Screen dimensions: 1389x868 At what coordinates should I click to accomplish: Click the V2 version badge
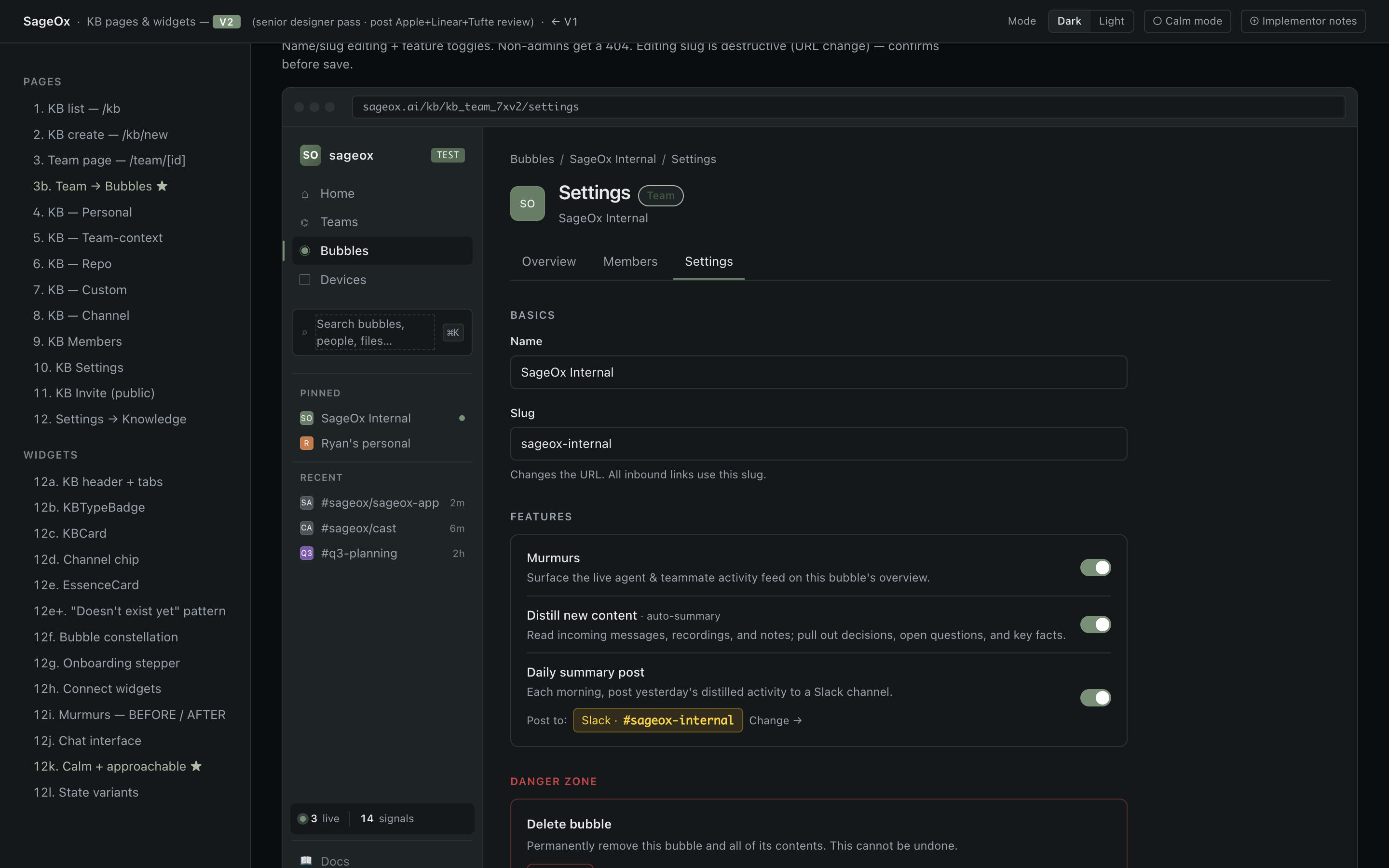(226, 22)
